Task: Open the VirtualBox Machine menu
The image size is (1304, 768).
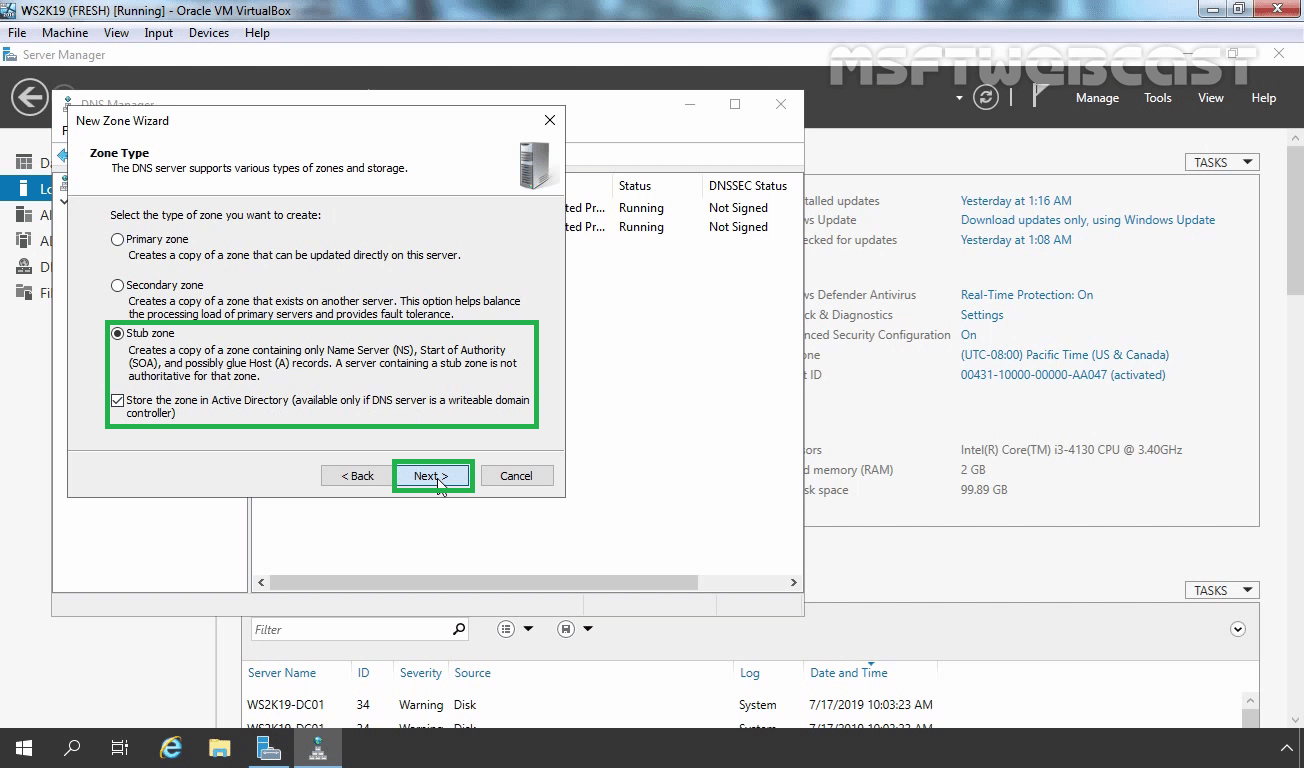Action: coord(65,33)
